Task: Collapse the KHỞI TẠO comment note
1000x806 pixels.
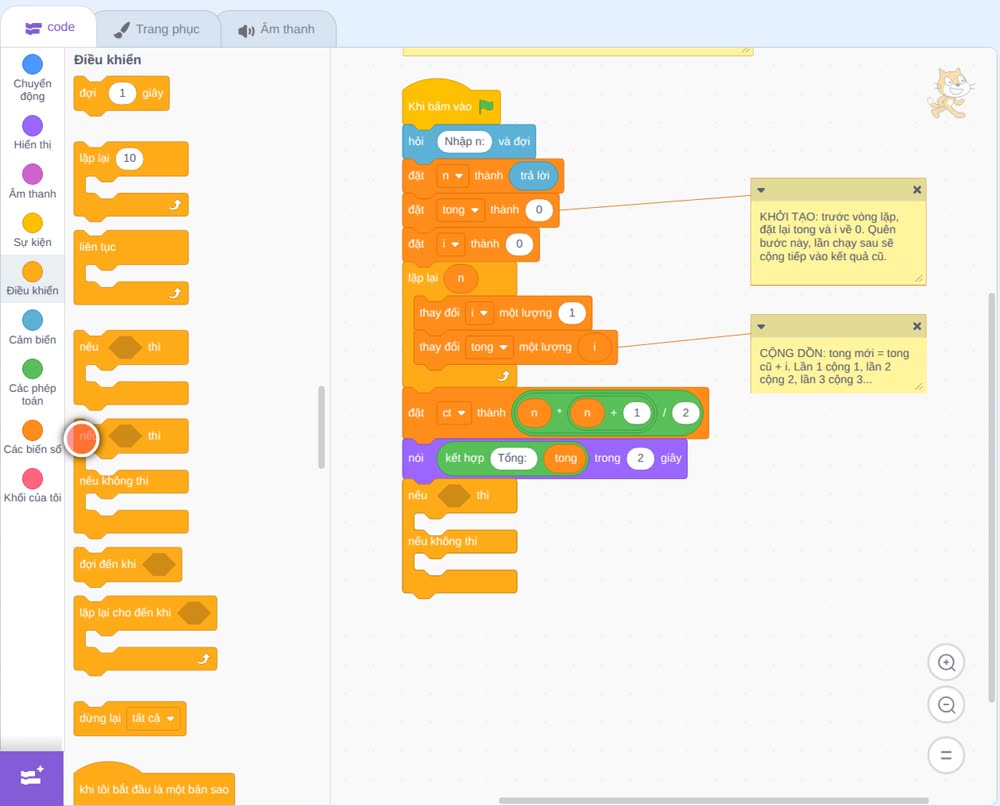Action: (x=761, y=190)
